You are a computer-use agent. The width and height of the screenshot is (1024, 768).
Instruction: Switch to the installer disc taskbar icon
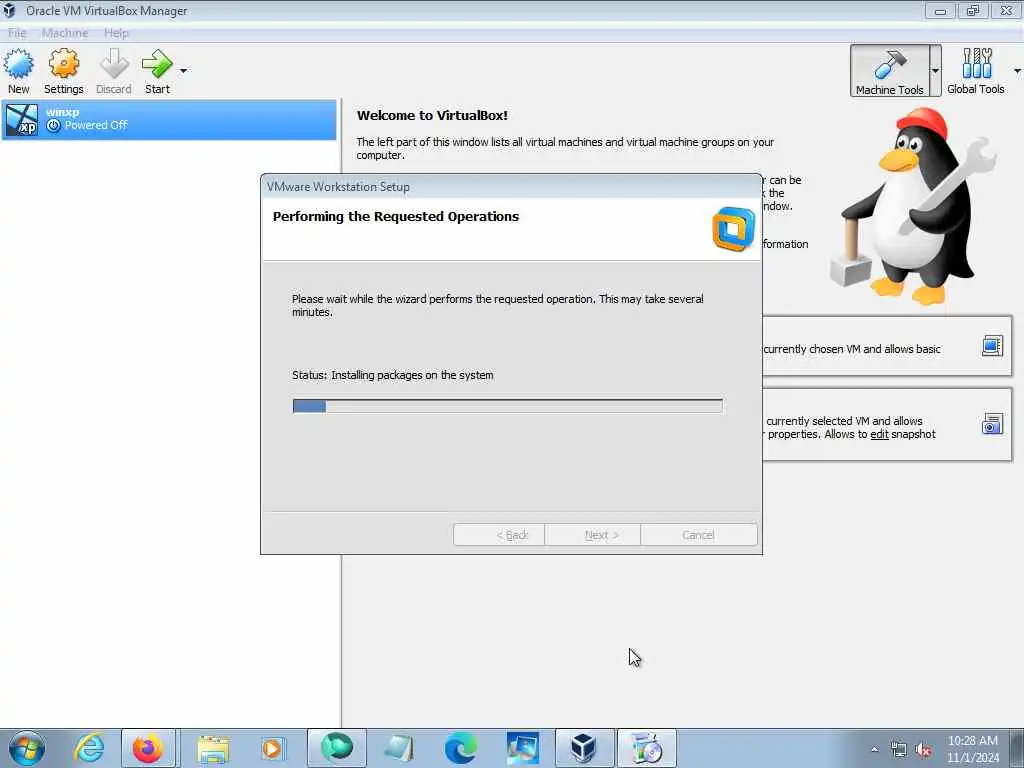coord(647,748)
